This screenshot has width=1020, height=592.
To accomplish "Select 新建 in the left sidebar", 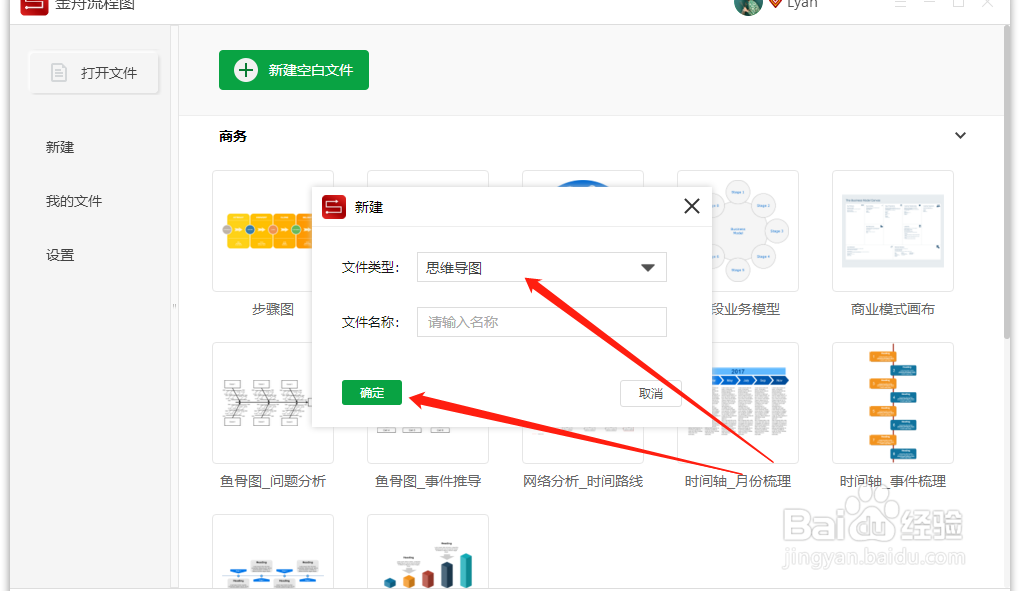I will pos(60,148).
